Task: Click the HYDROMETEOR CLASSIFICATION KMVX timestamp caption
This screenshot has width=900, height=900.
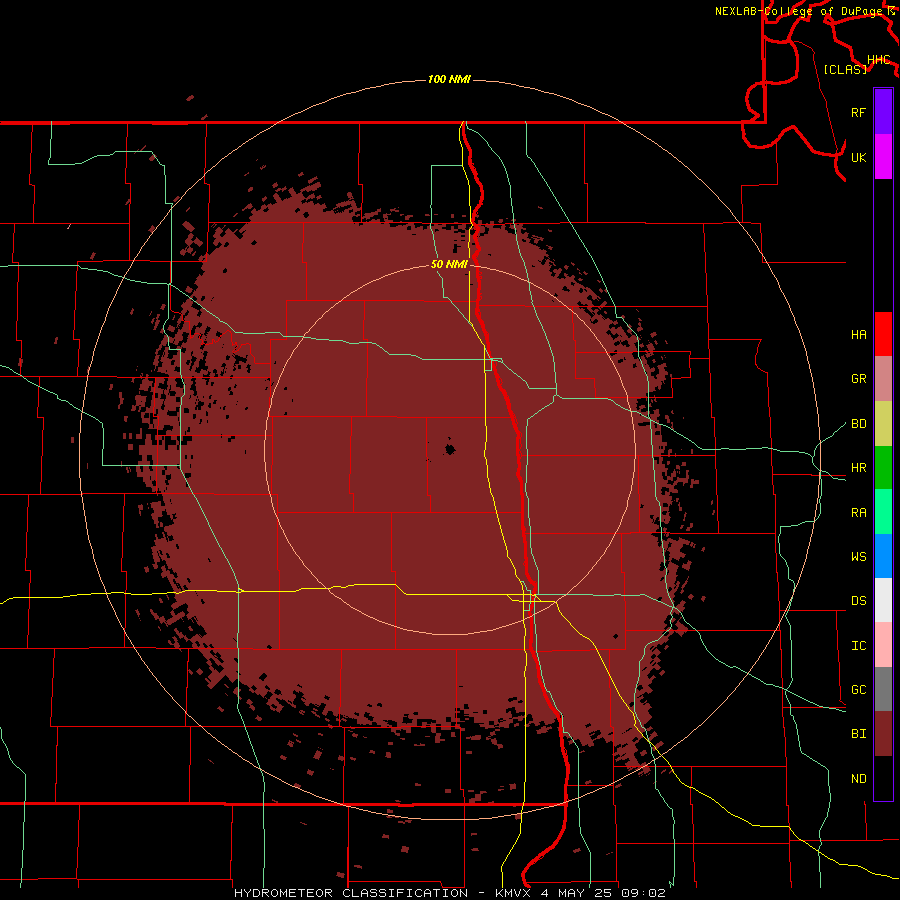Action: click(x=449, y=893)
